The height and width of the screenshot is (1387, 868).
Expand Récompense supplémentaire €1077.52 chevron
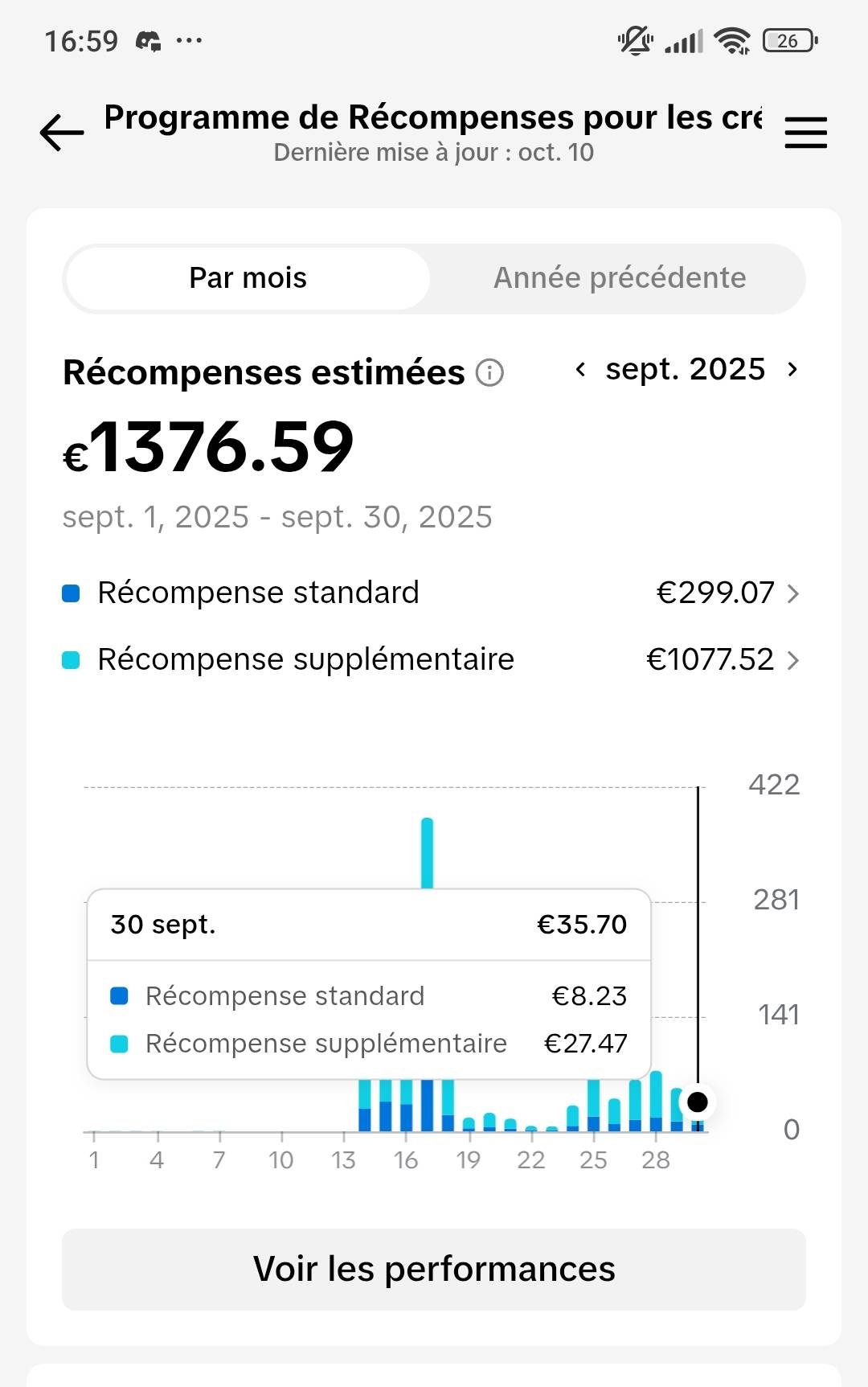(x=793, y=661)
